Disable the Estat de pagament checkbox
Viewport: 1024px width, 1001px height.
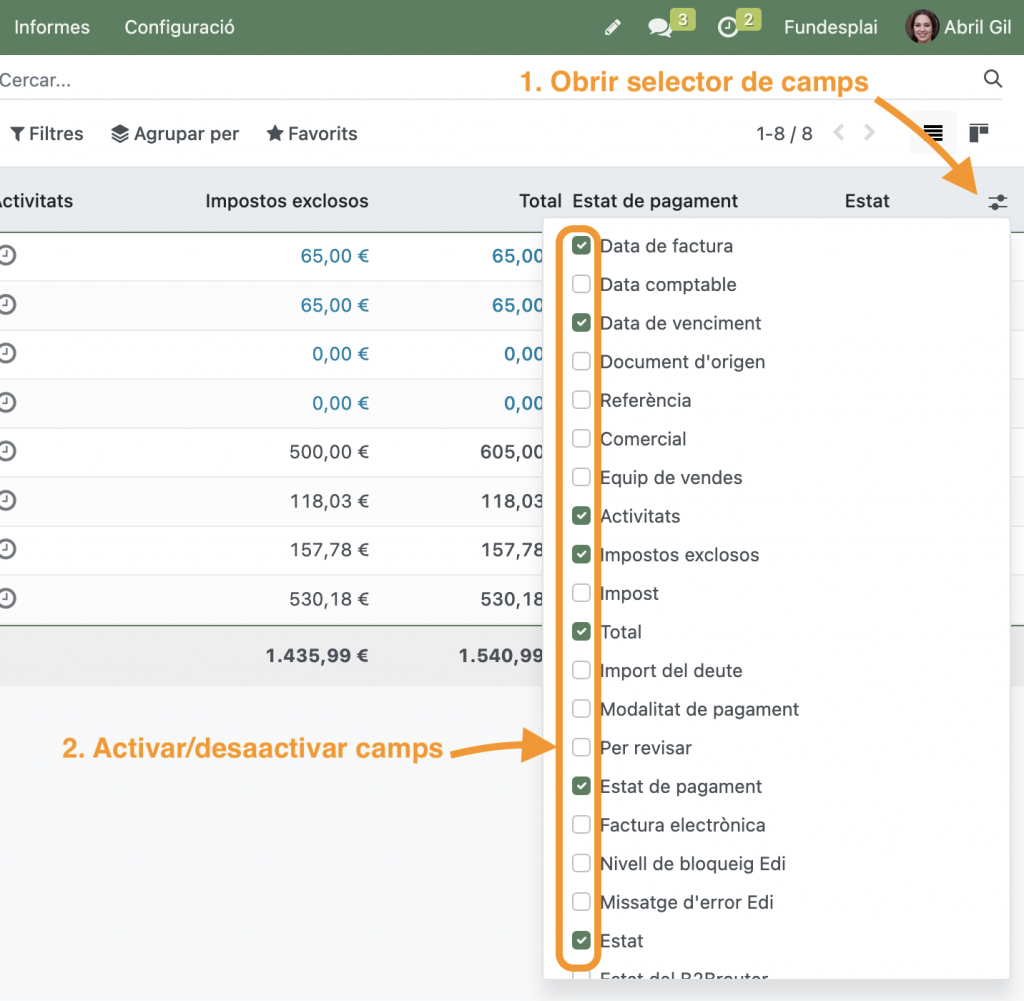pyautogui.click(x=581, y=787)
